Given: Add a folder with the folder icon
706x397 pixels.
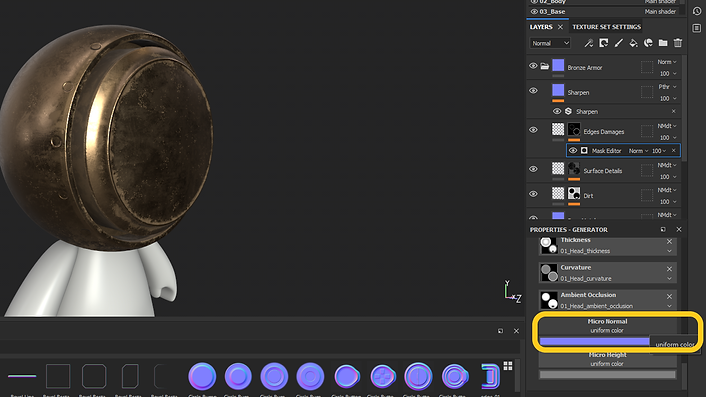Looking at the screenshot, I should [663, 43].
